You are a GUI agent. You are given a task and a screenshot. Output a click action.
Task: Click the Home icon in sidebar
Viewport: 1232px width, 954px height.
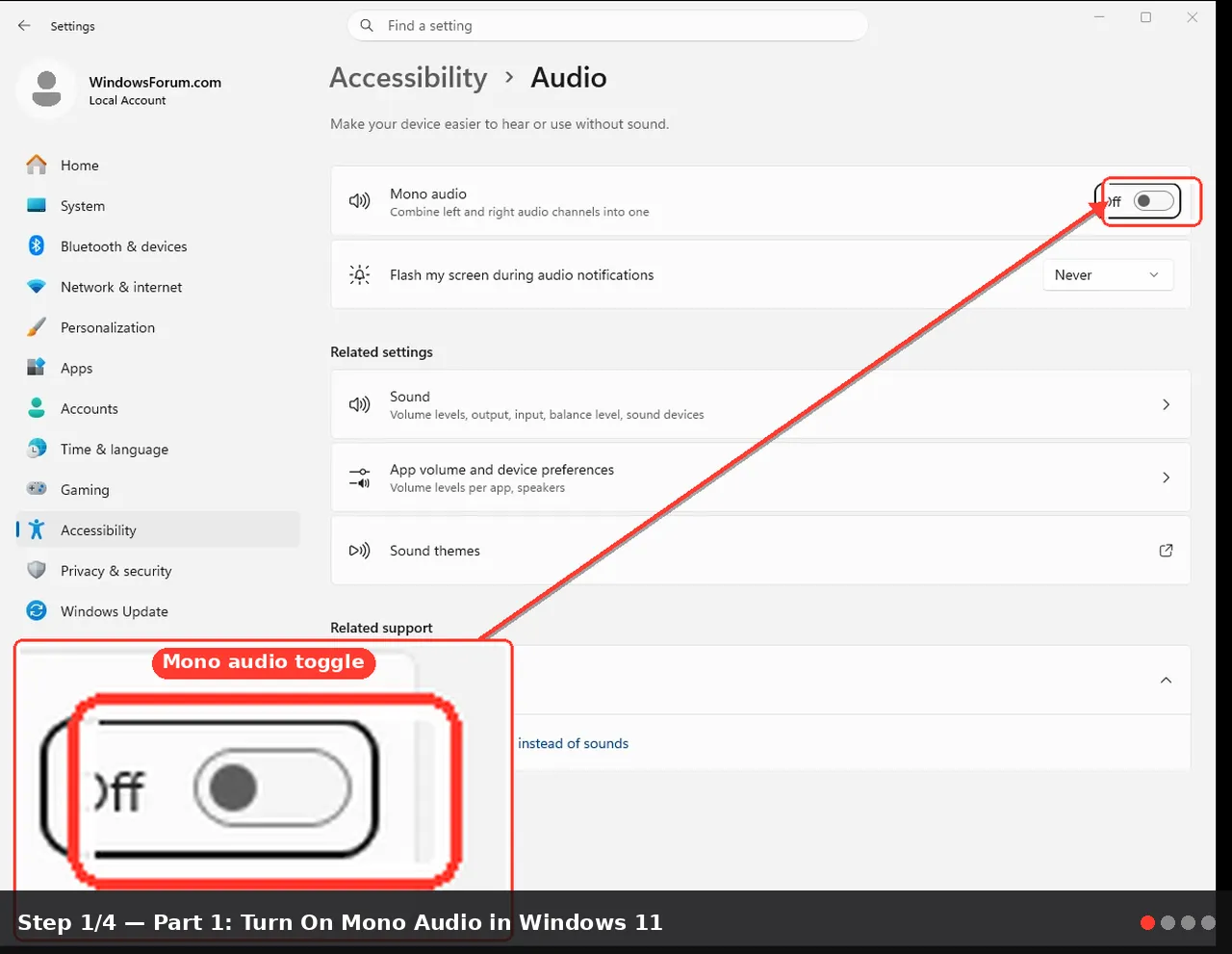[x=37, y=165]
